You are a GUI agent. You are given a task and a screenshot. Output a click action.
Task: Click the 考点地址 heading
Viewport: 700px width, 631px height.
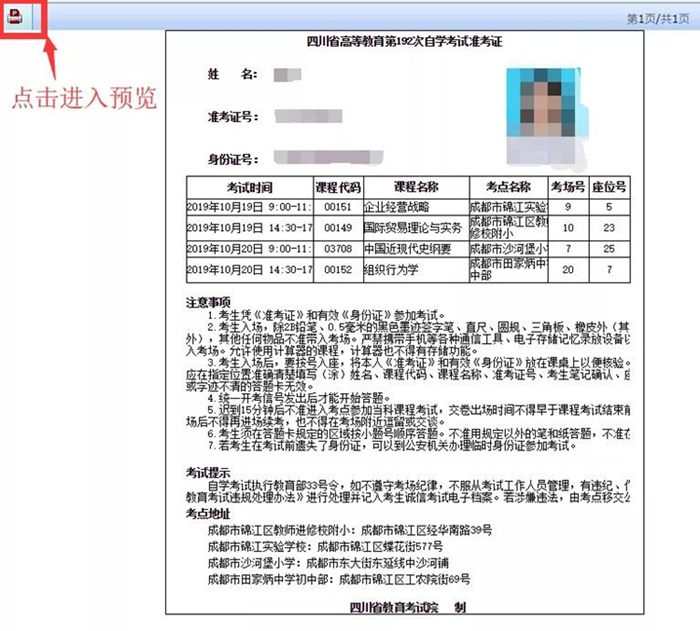(208, 514)
